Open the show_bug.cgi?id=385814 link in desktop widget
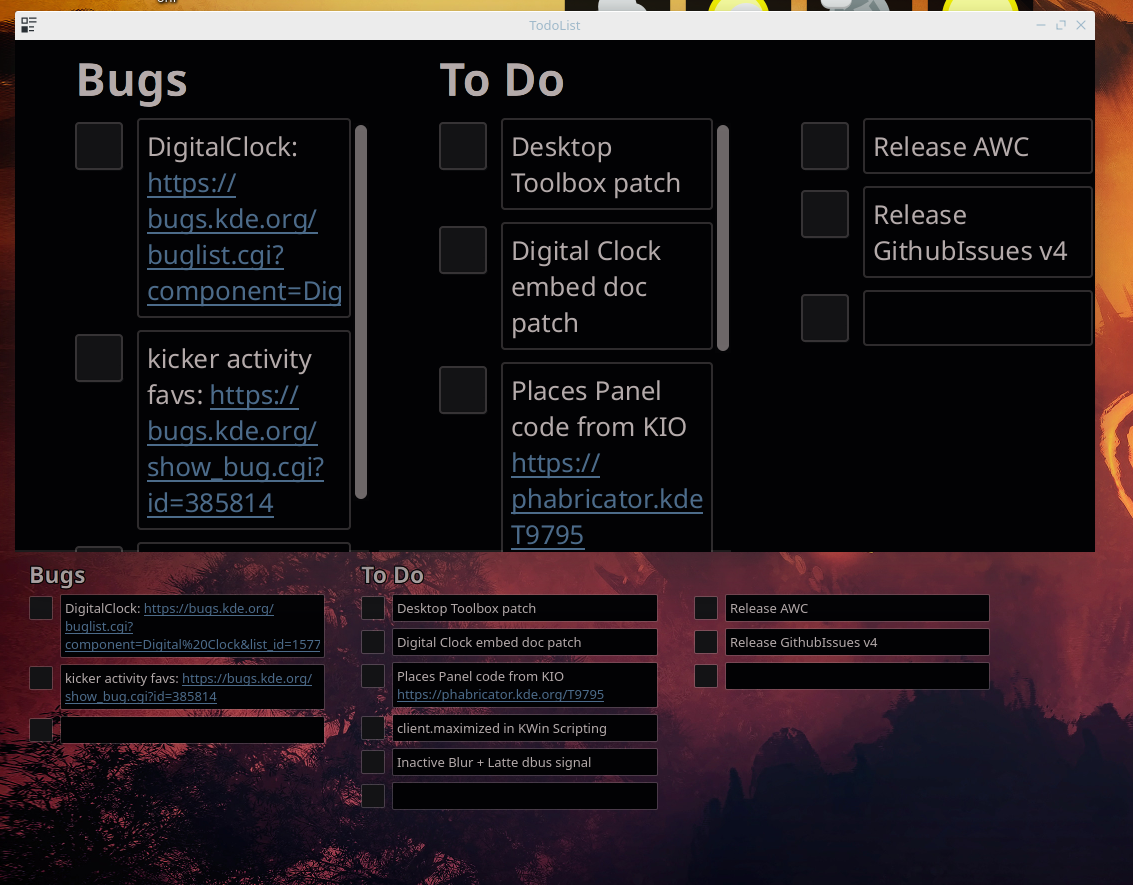The image size is (1133, 885). [x=189, y=687]
